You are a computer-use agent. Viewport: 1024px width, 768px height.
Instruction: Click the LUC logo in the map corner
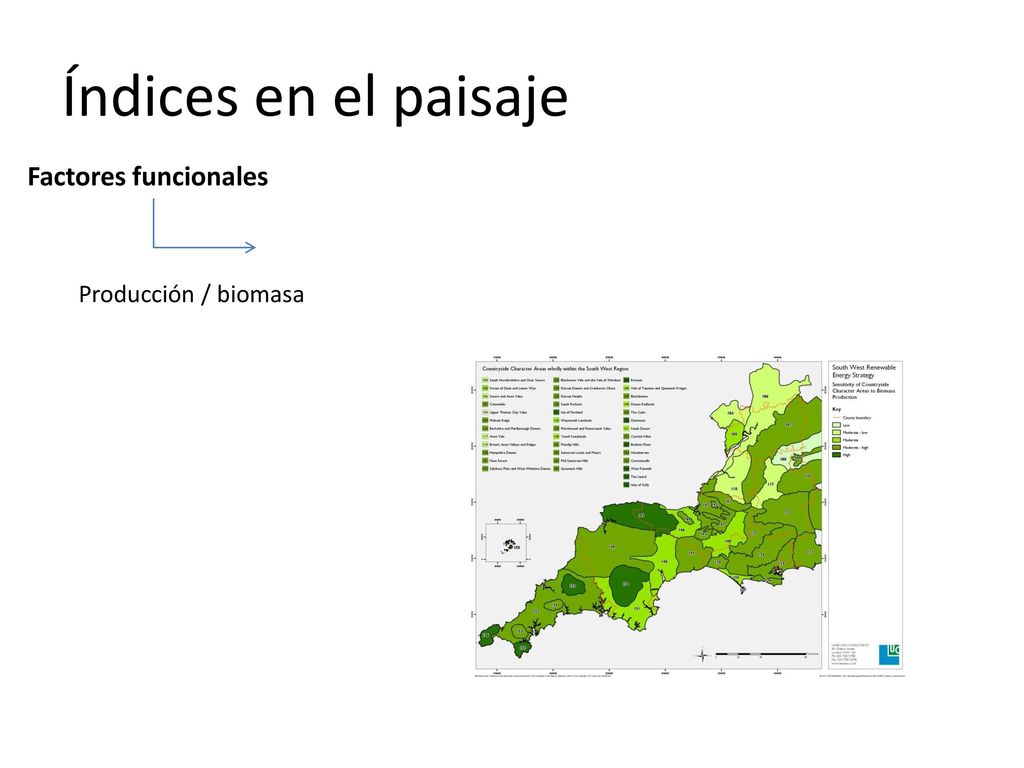point(889,654)
